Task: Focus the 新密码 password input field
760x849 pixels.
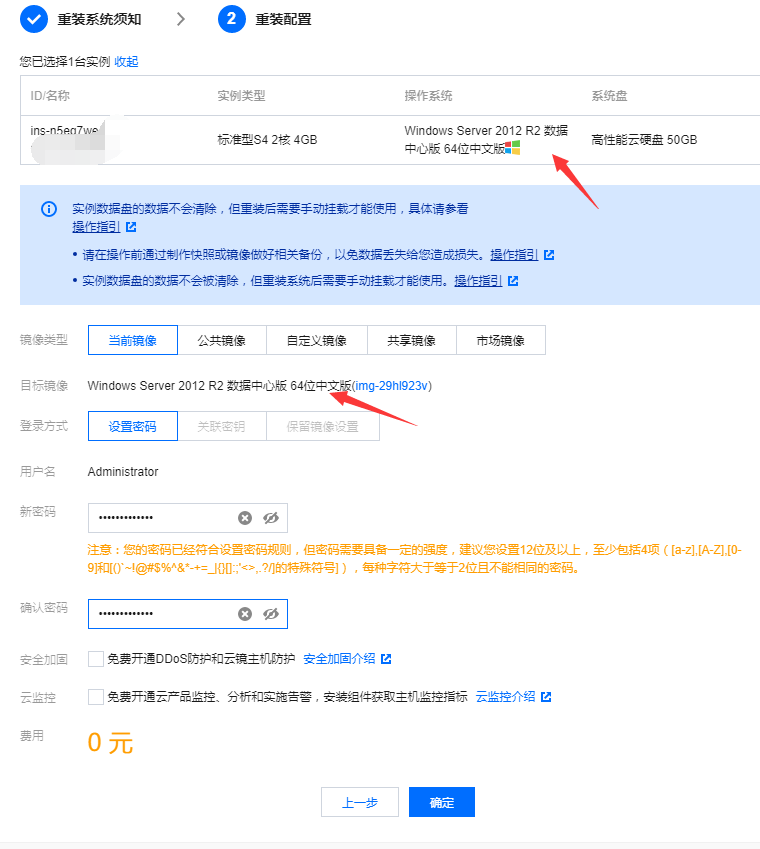Action: tap(188, 518)
